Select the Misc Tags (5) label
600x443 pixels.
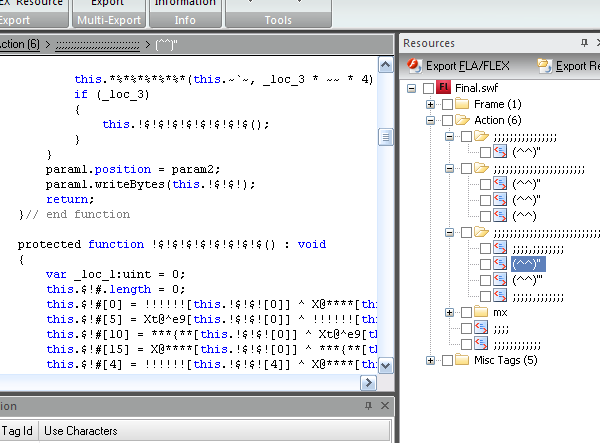point(505,360)
